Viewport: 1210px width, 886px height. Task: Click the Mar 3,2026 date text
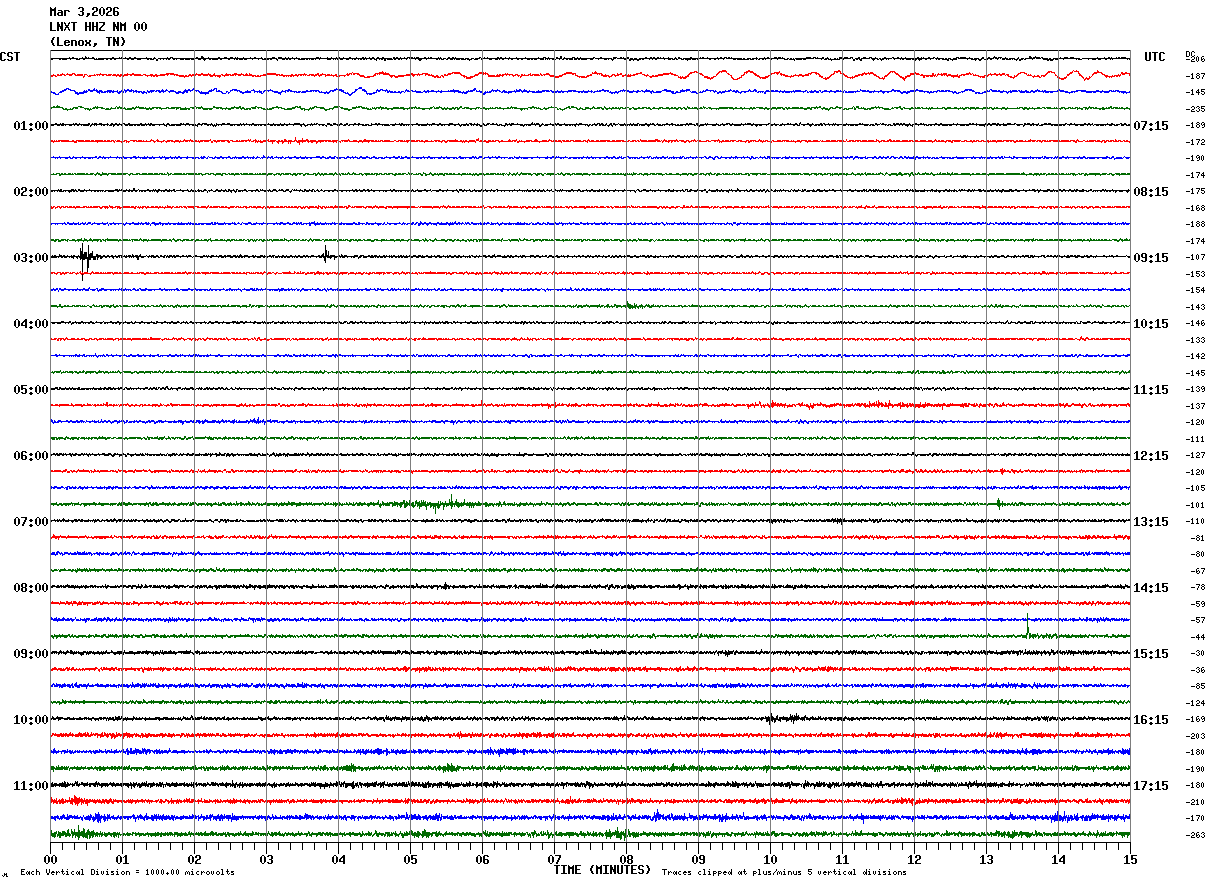tap(84, 12)
